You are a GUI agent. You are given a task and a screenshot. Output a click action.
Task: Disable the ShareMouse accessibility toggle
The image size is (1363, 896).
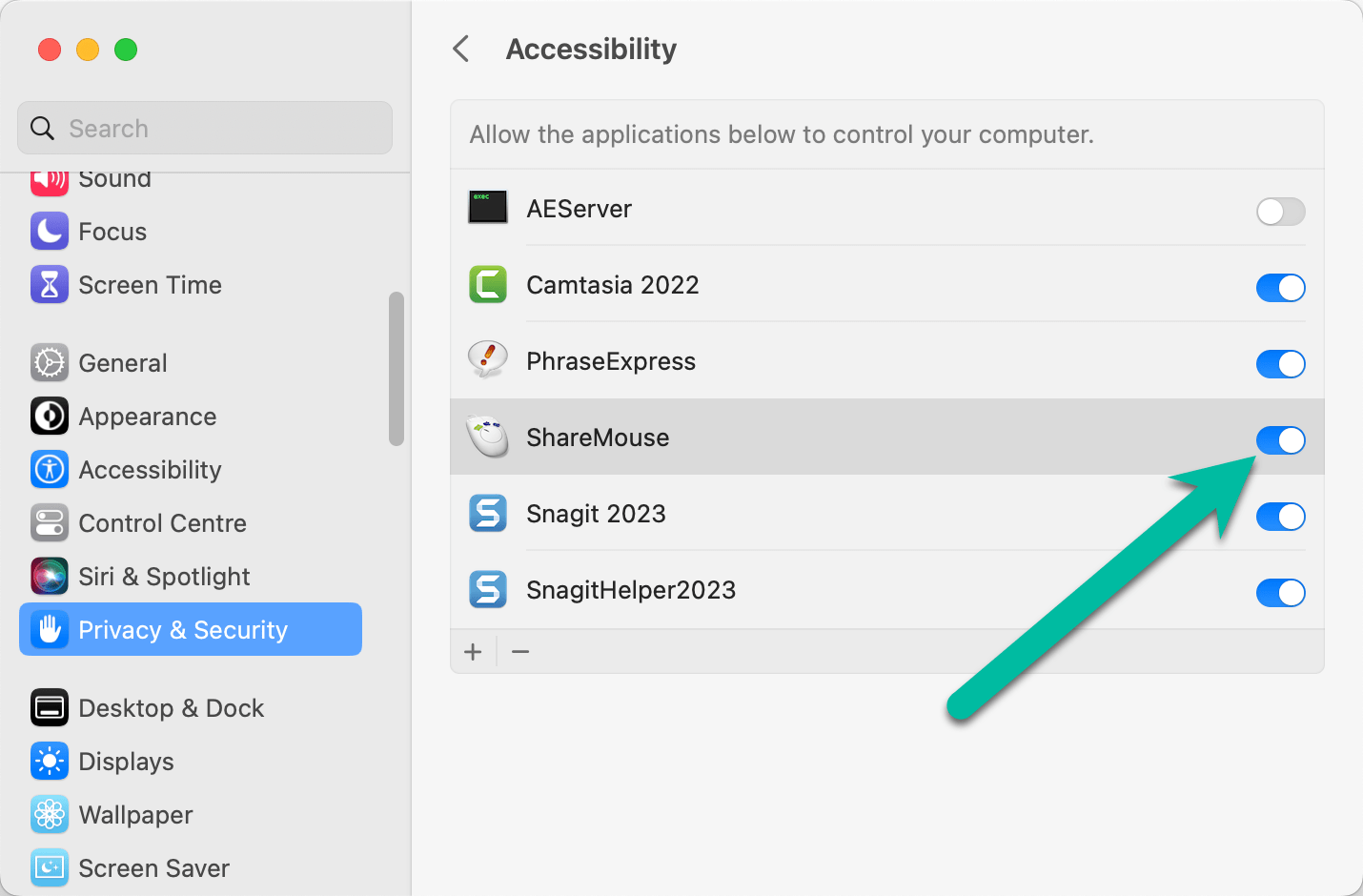[x=1280, y=440]
